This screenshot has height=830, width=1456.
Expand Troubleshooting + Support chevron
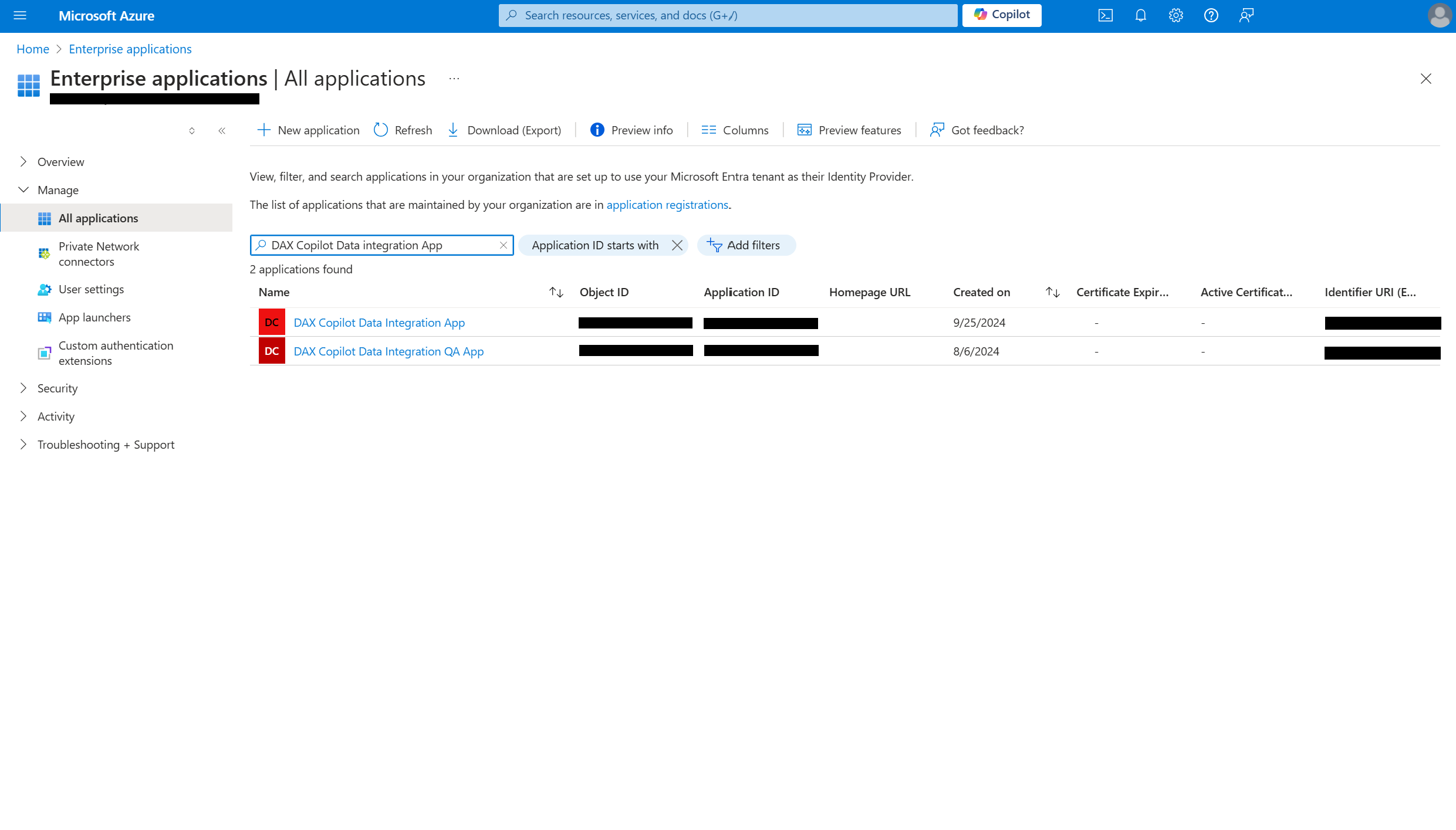click(x=23, y=444)
